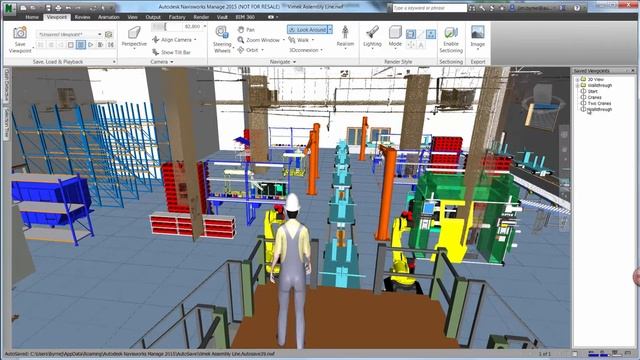This screenshot has height=360, width=640.
Task: Click the keyword search input field
Action: 429,8
